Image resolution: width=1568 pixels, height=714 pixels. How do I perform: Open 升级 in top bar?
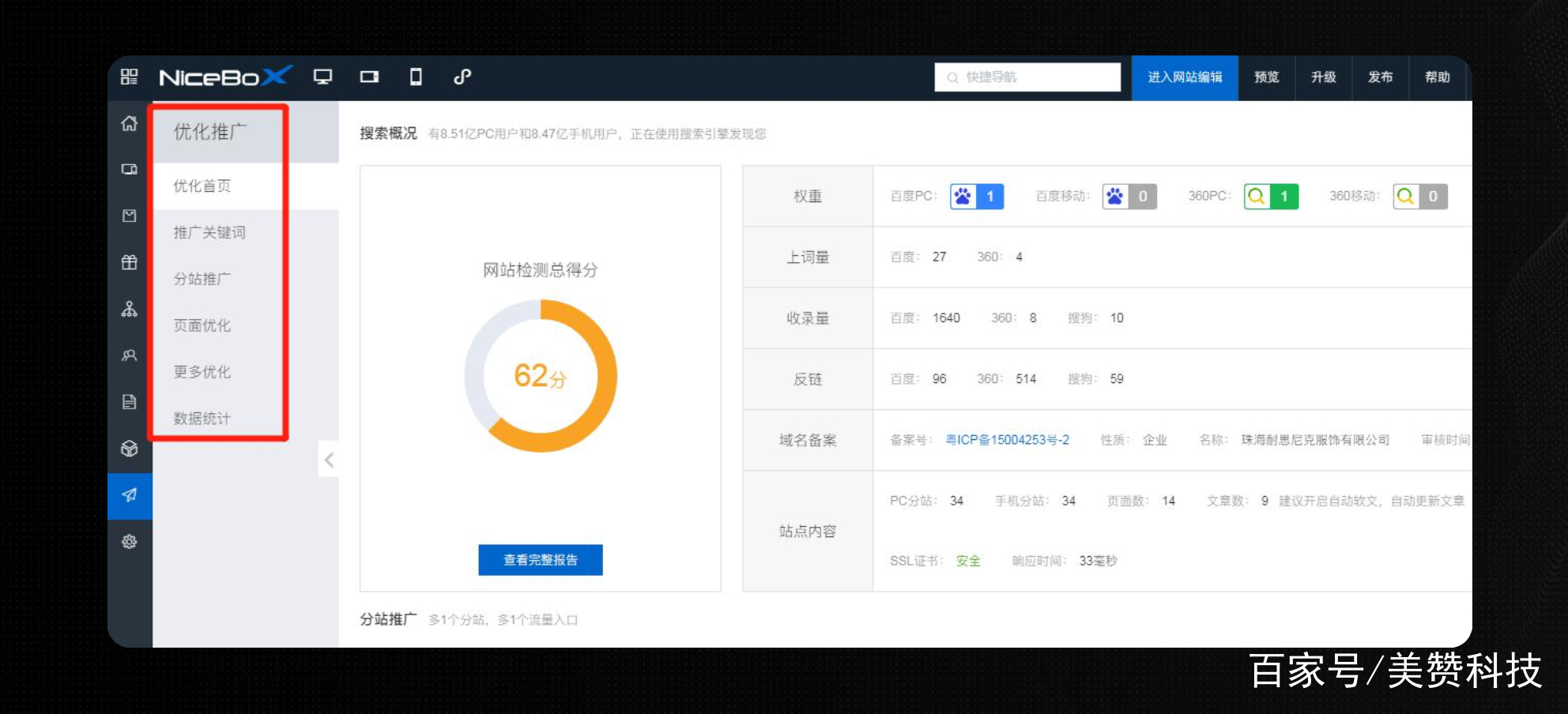pos(1323,77)
